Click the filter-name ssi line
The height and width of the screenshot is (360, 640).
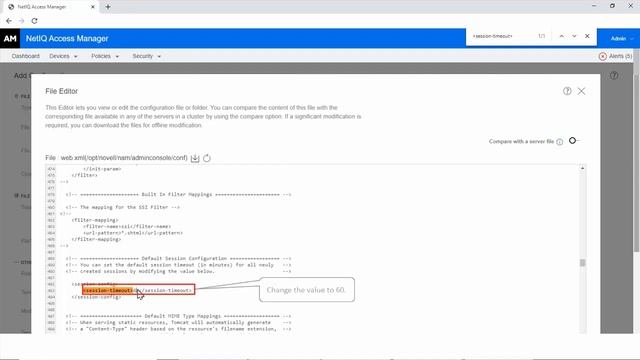pos(127,227)
